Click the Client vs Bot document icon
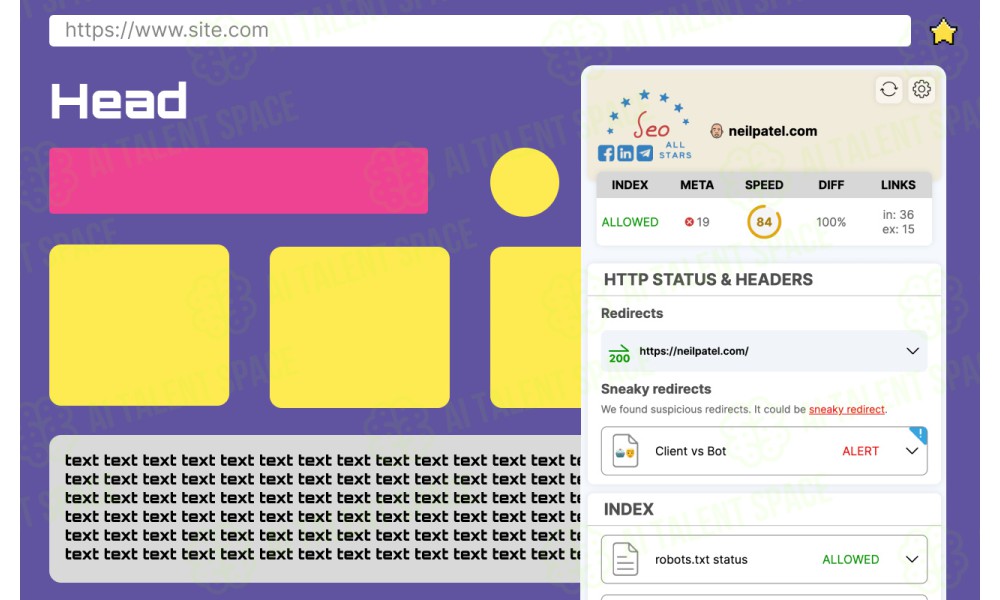This screenshot has height=600, width=1000. (625, 451)
